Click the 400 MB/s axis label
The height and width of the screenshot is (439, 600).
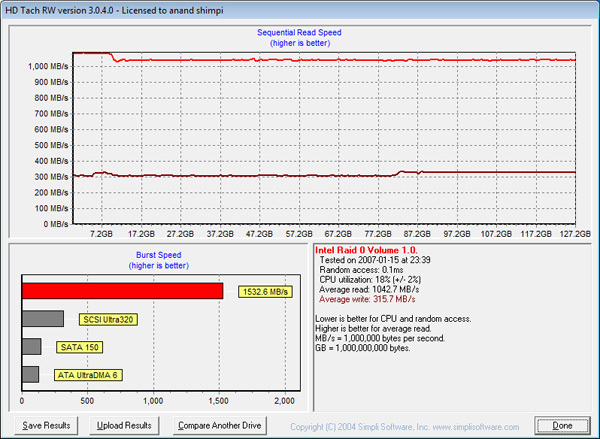(51, 161)
